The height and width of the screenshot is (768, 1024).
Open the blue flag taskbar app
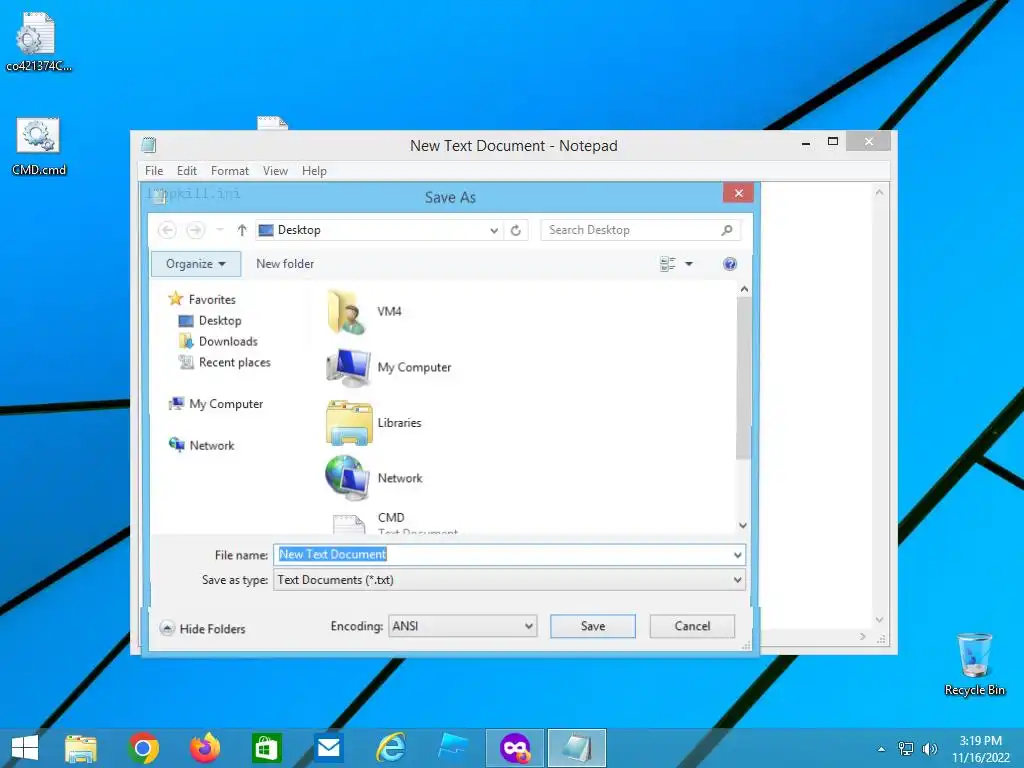tap(453, 748)
